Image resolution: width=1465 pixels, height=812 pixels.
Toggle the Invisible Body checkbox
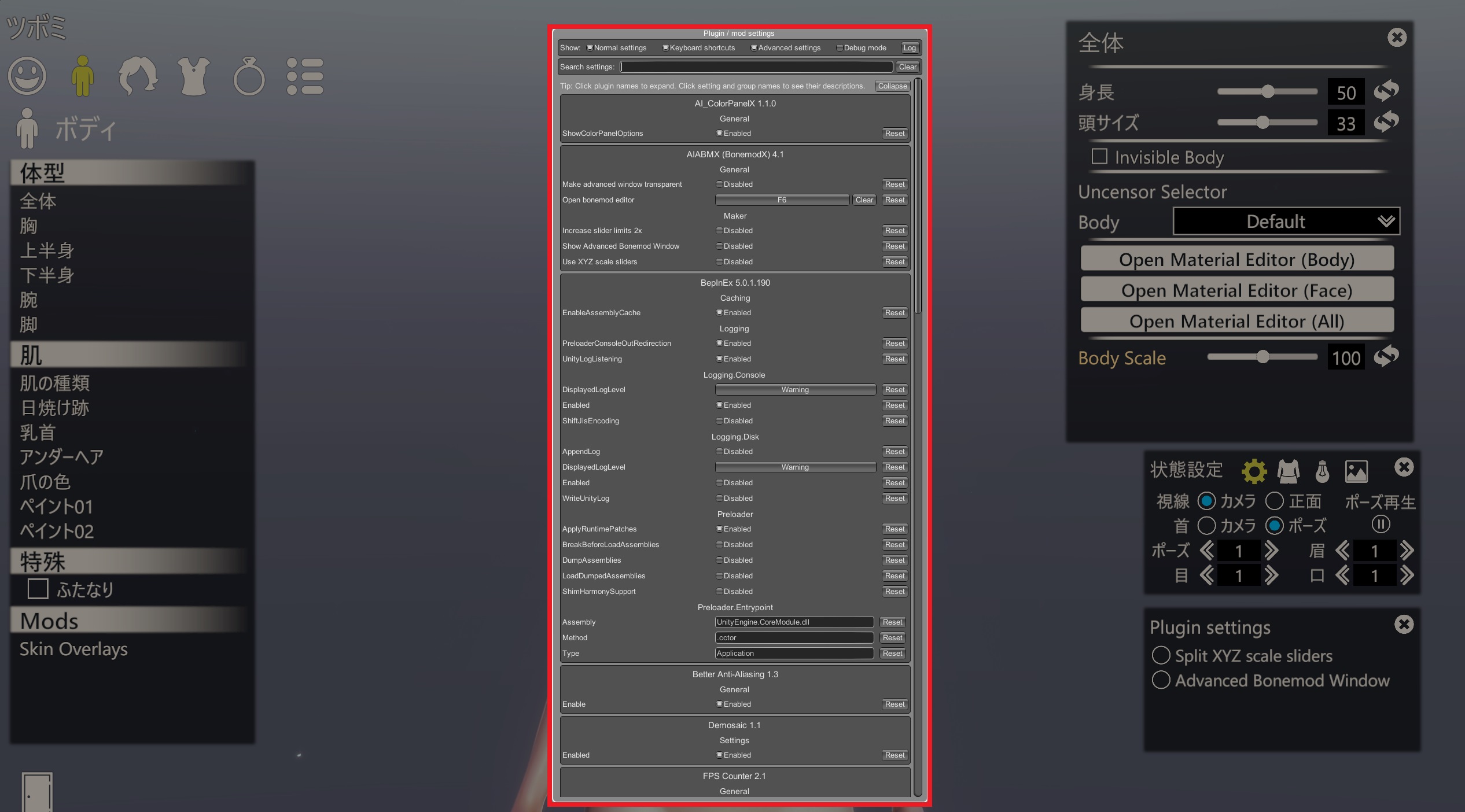1099,156
